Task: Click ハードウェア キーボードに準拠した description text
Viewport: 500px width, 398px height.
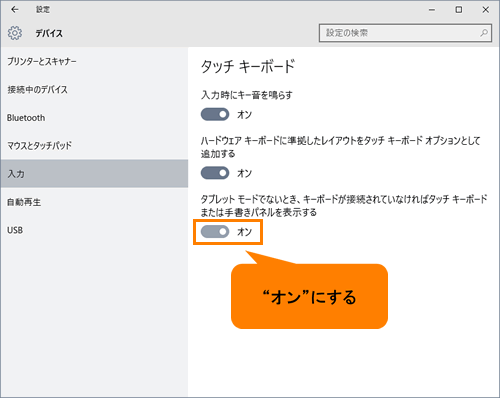Action: tap(340, 147)
